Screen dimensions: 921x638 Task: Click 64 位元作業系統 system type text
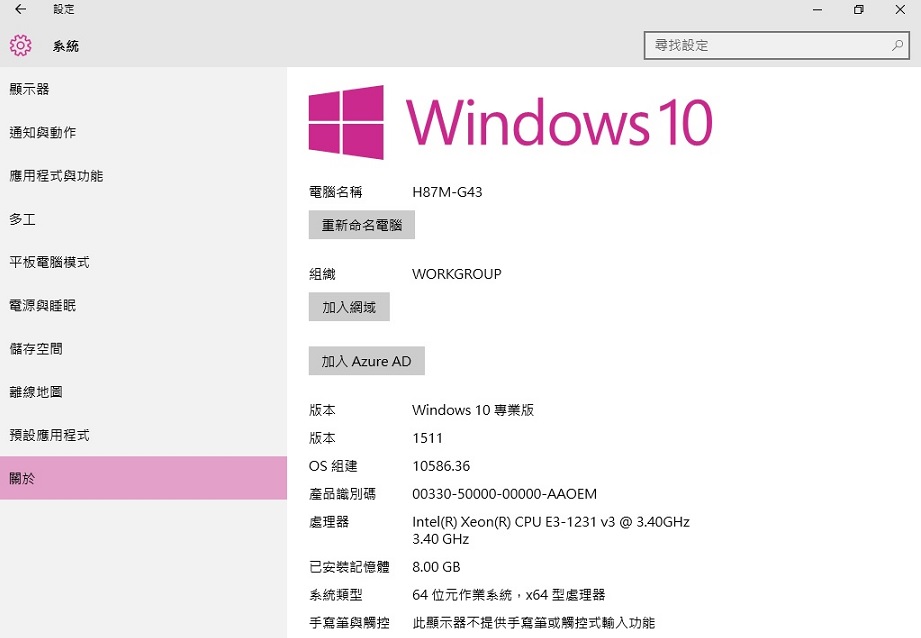point(509,595)
